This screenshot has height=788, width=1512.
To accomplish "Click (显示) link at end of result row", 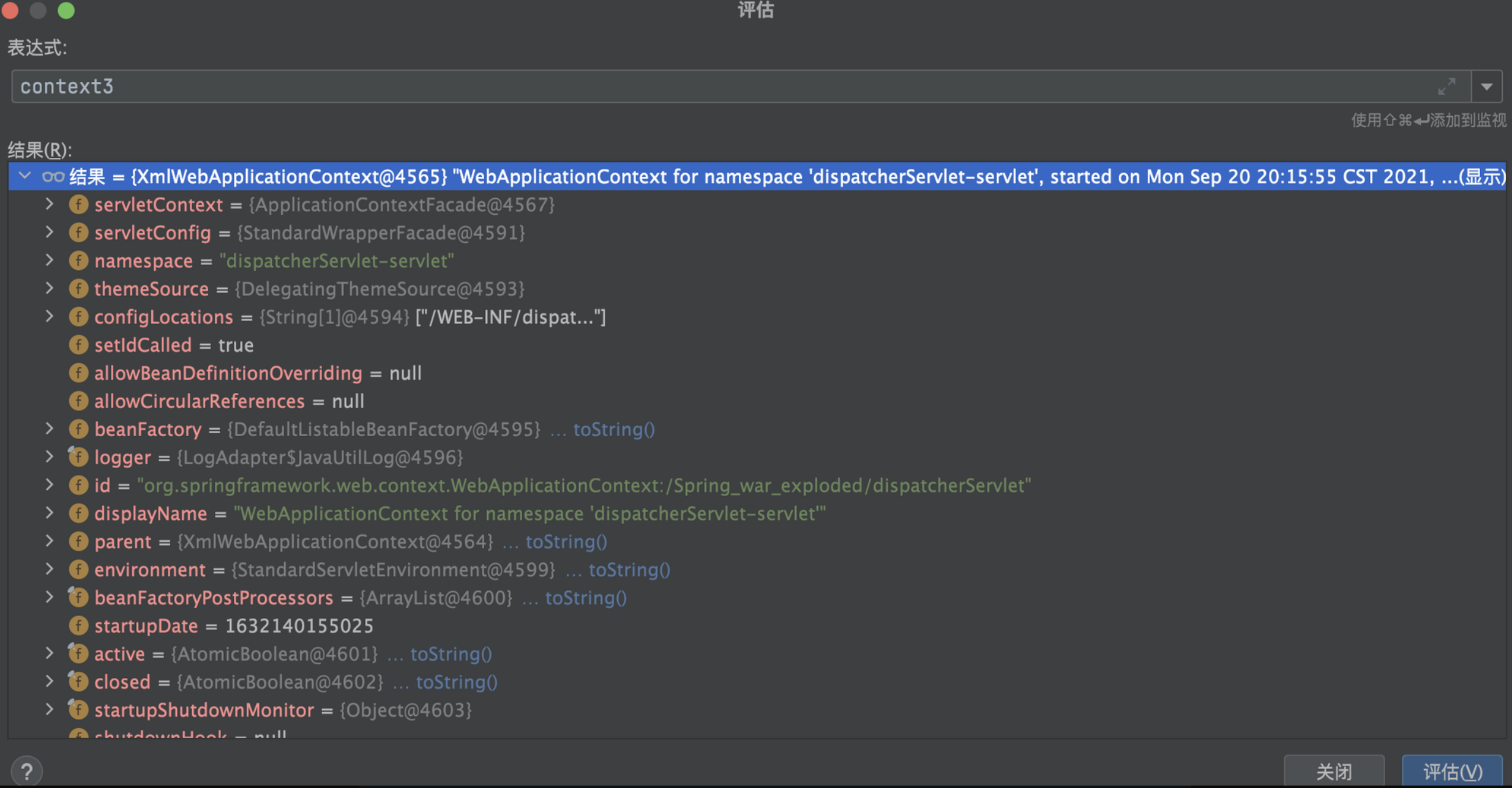I will pos(1482,177).
